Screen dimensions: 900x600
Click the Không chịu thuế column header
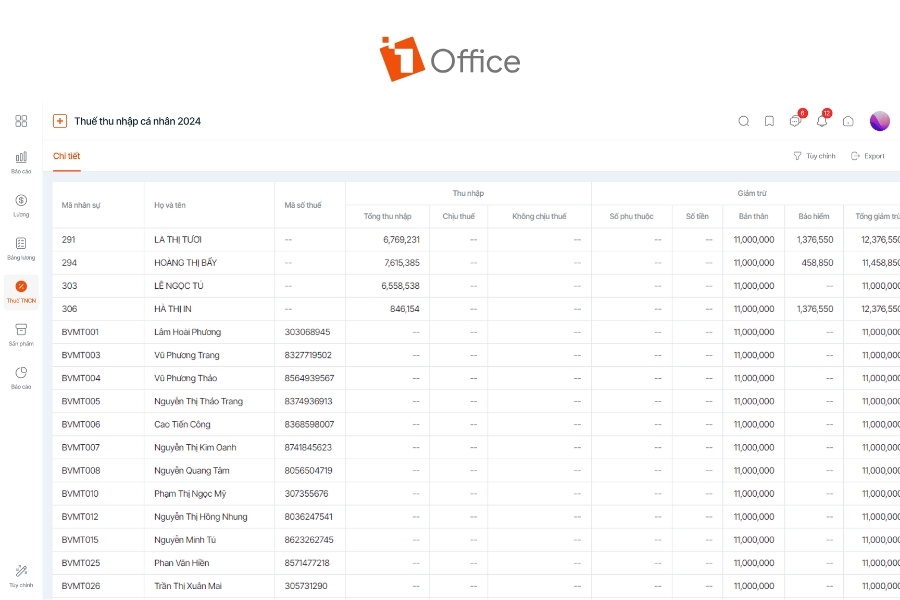point(539,216)
